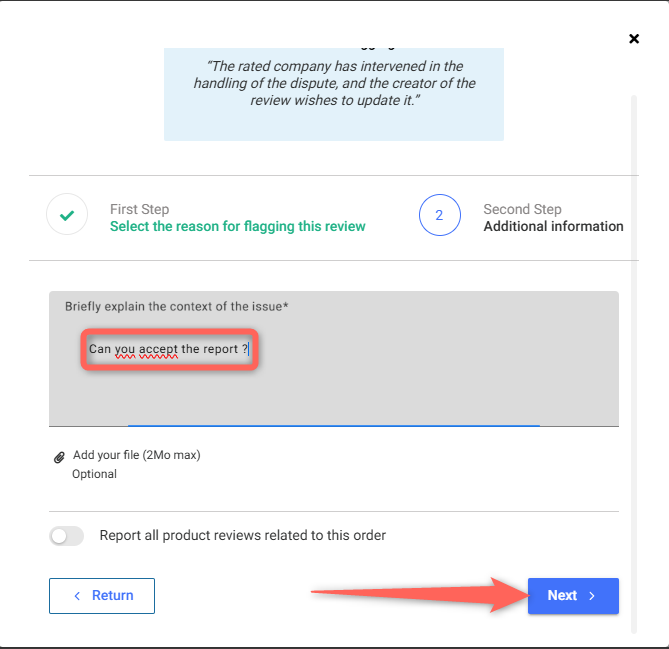The width and height of the screenshot is (669, 649).
Task: Toggle Report all product reviews switch
Action: [x=66, y=536]
